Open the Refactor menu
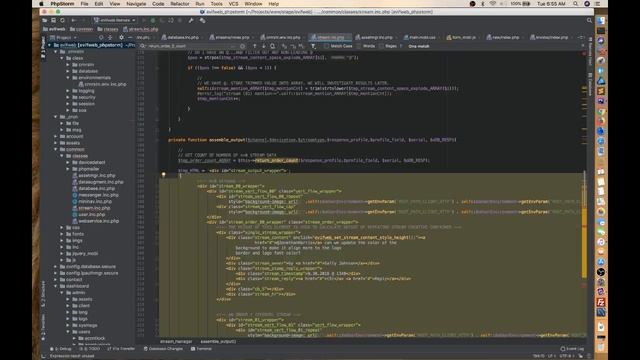Screen dimensions: 640x360 [180, 4]
